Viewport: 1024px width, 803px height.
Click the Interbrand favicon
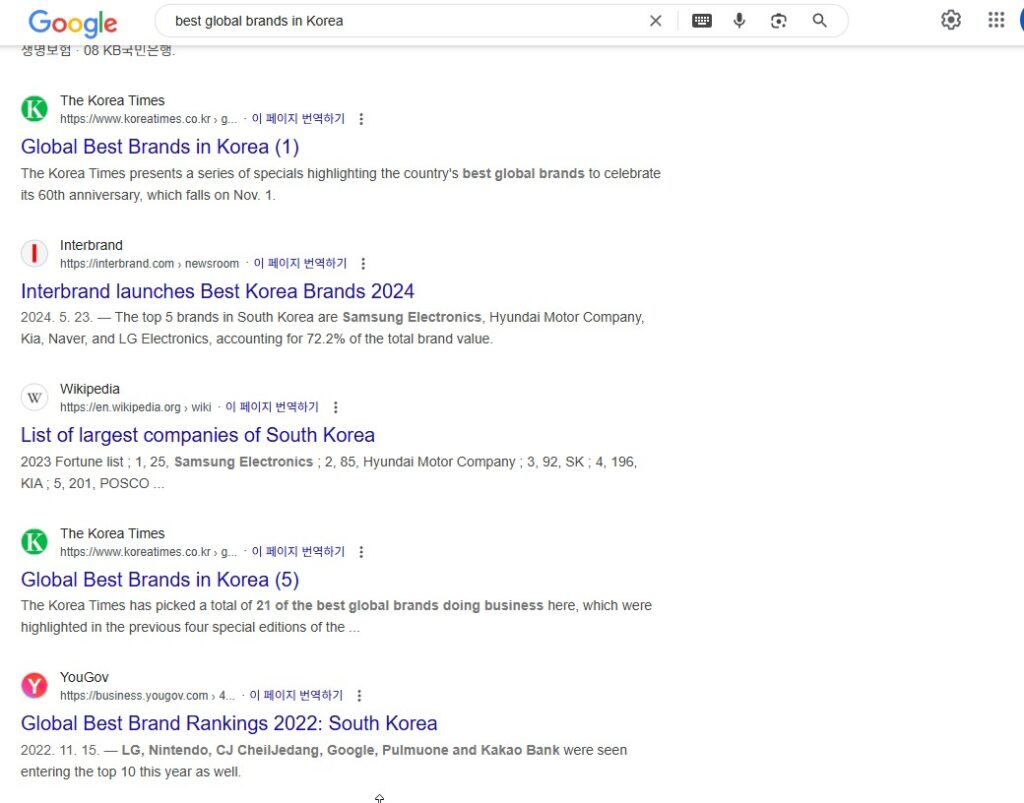click(x=34, y=253)
